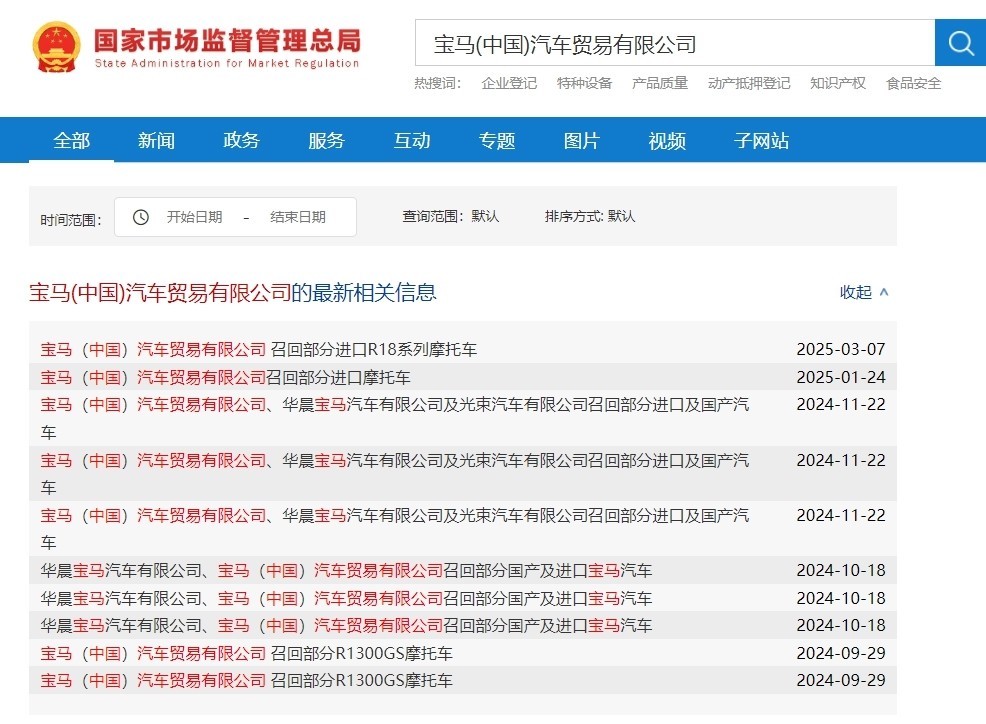This screenshot has height=724, width=986.
Task: Collapse results with the 收起 arrow
Action: (884, 292)
